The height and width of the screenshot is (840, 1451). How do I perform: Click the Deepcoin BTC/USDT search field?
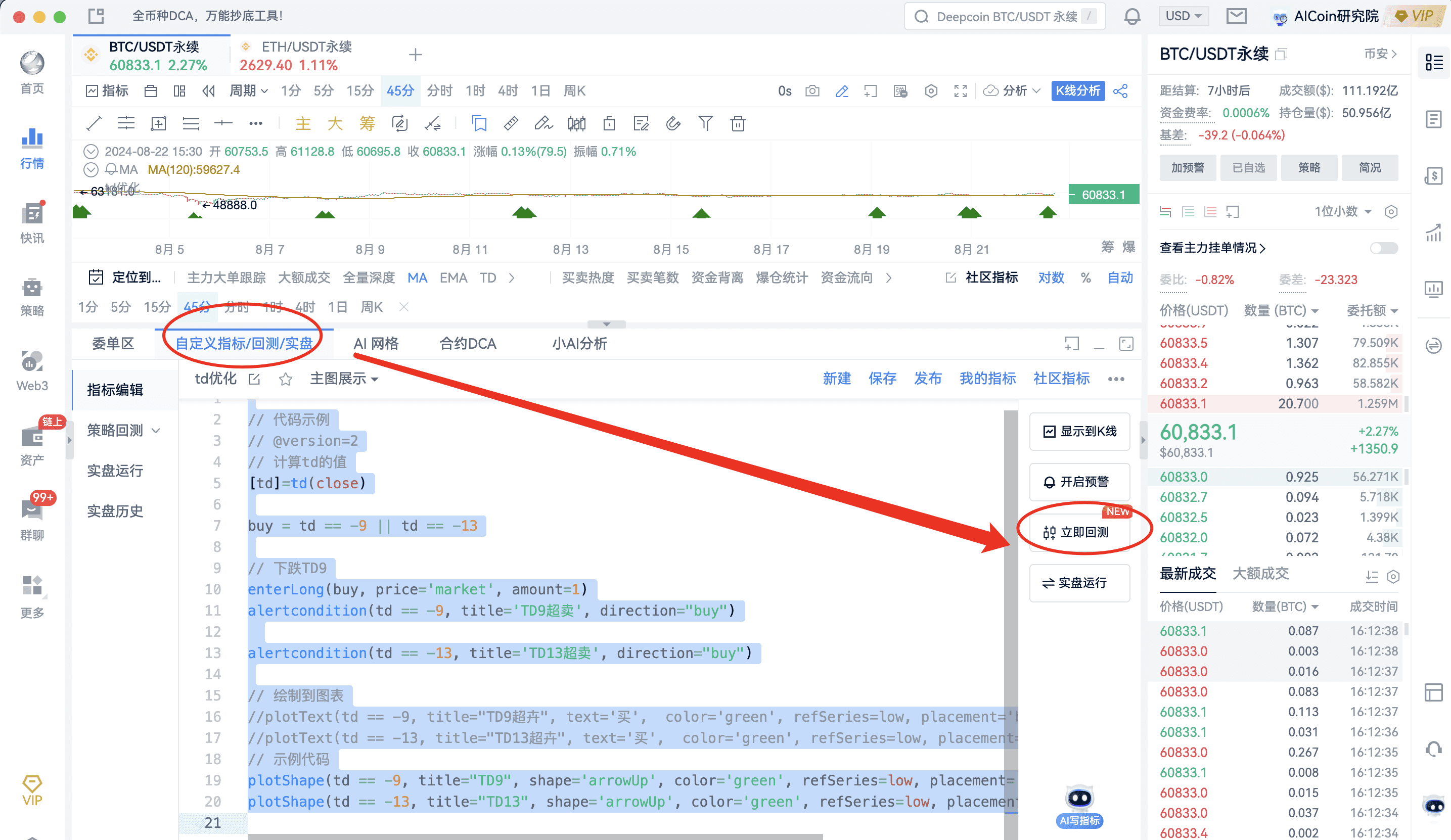click(x=1005, y=16)
